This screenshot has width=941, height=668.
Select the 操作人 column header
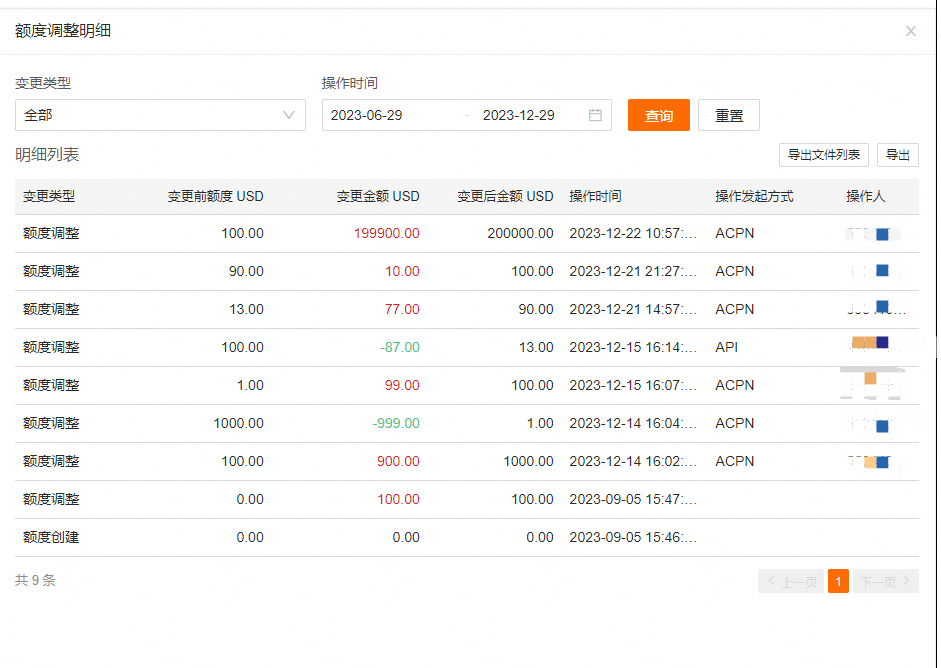(x=865, y=196)
